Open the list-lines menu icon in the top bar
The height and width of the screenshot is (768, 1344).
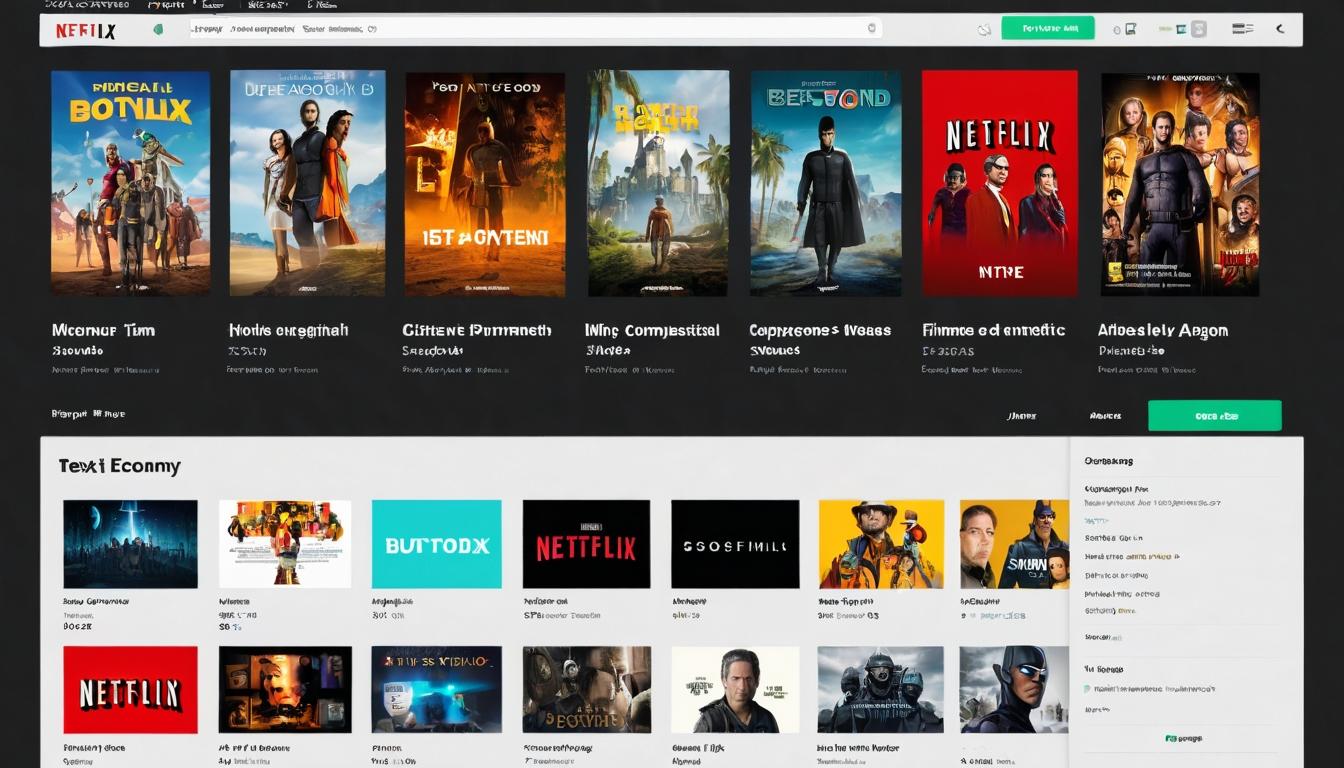click(x=1242, y=29)
